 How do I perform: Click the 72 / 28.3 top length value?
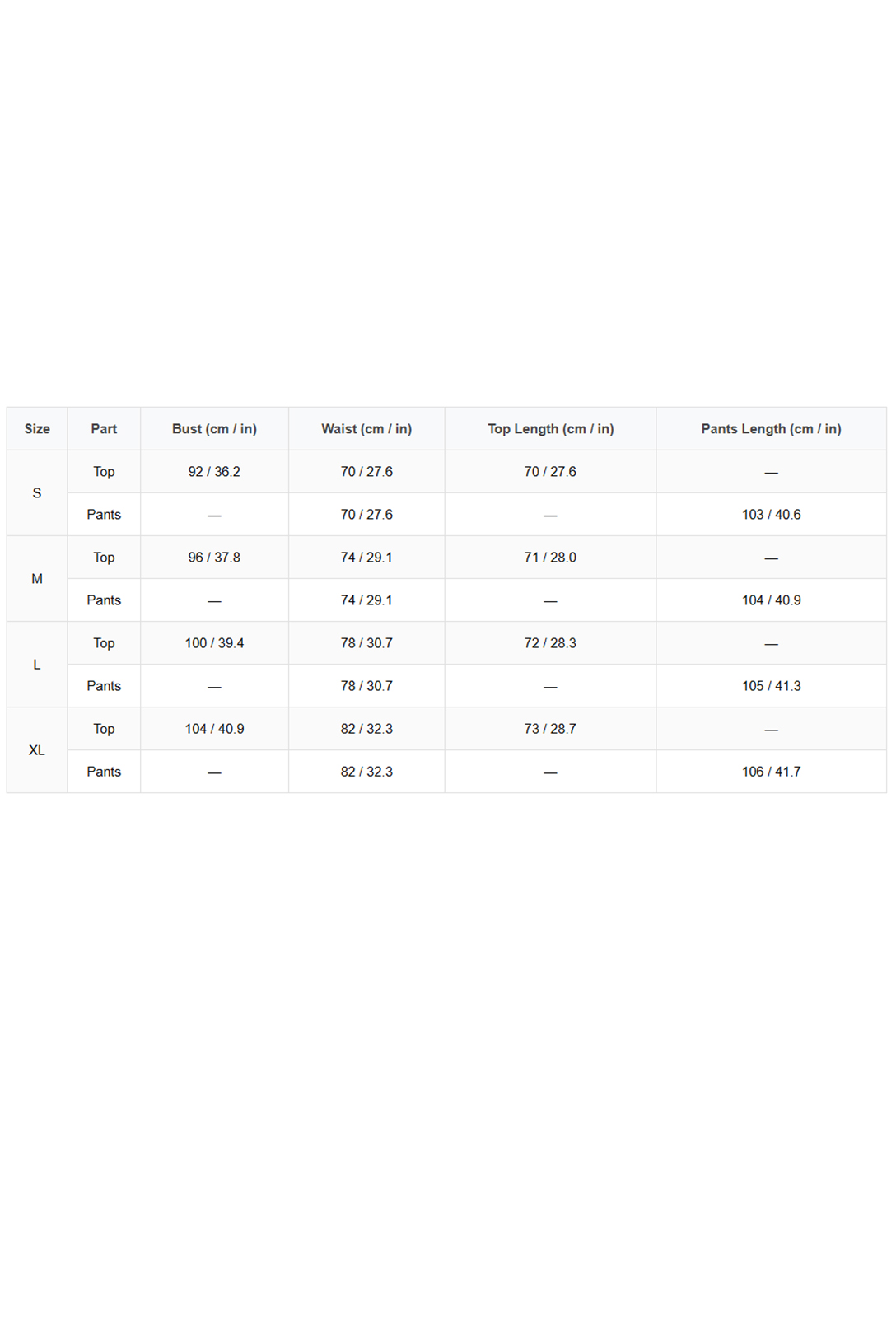pyautogui.click(x=550, y=643)
